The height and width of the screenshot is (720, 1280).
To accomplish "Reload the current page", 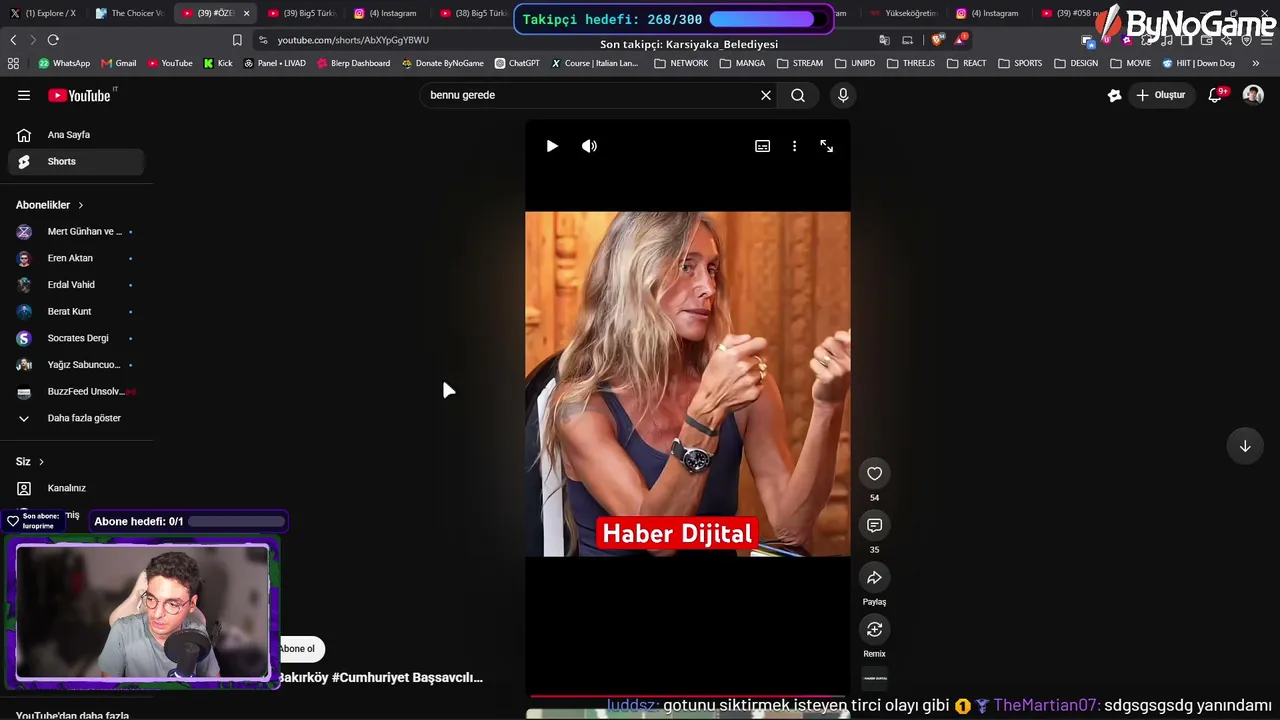I will [x=53, y=40].
